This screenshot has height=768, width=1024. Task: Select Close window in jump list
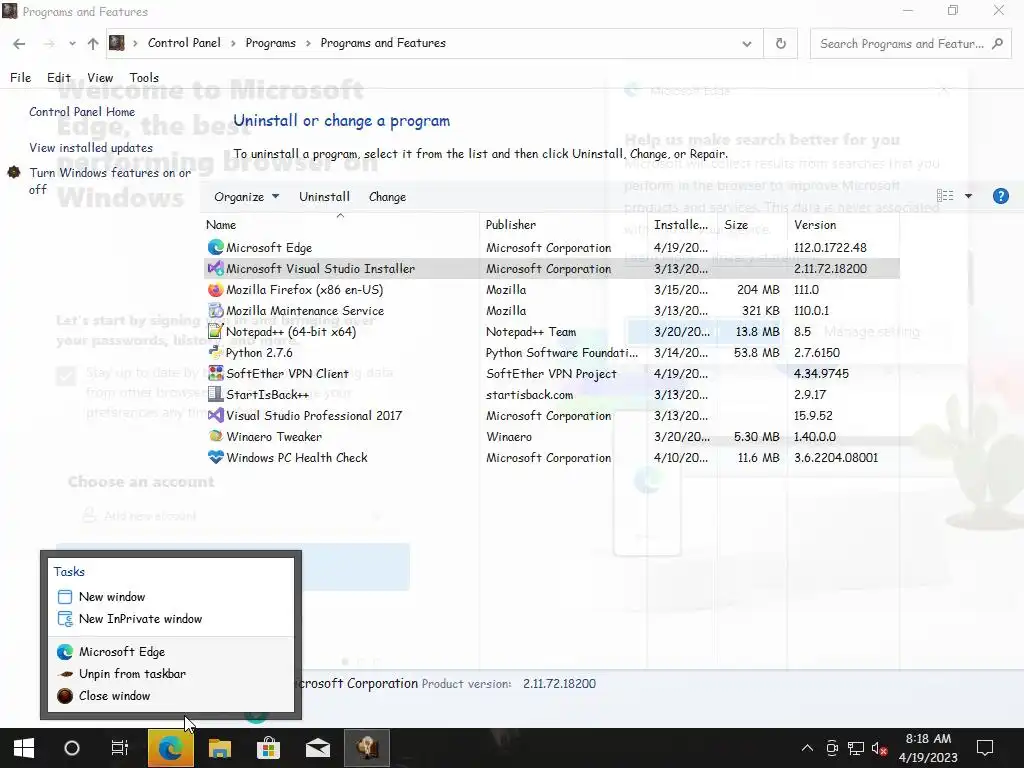click(x=171, y=696)
